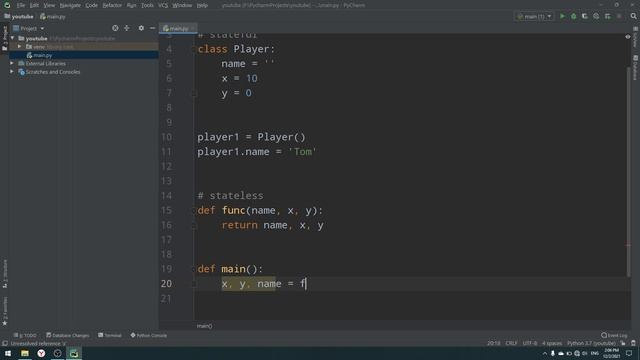Click the expand/collapse all icon in Project panel
Screen dimensions: 640x360
click(x=127, y=28)
